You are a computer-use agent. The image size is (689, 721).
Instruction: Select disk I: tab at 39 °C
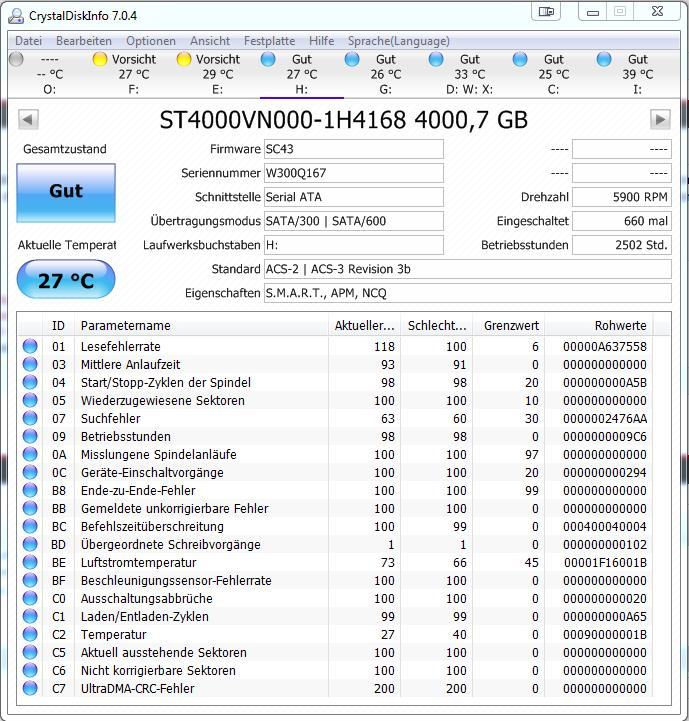[x=637, y=74]
